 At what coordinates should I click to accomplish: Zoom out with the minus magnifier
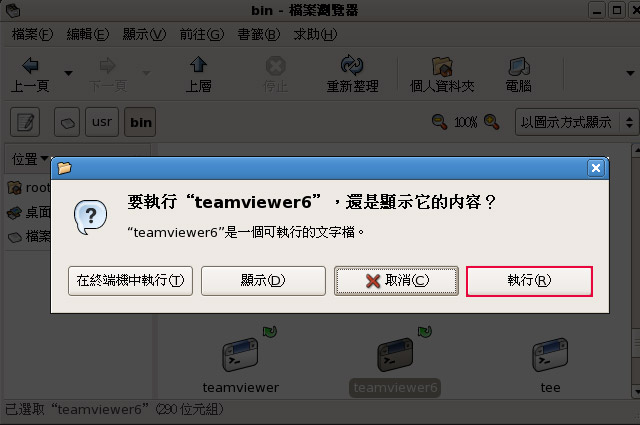[439, 122]
